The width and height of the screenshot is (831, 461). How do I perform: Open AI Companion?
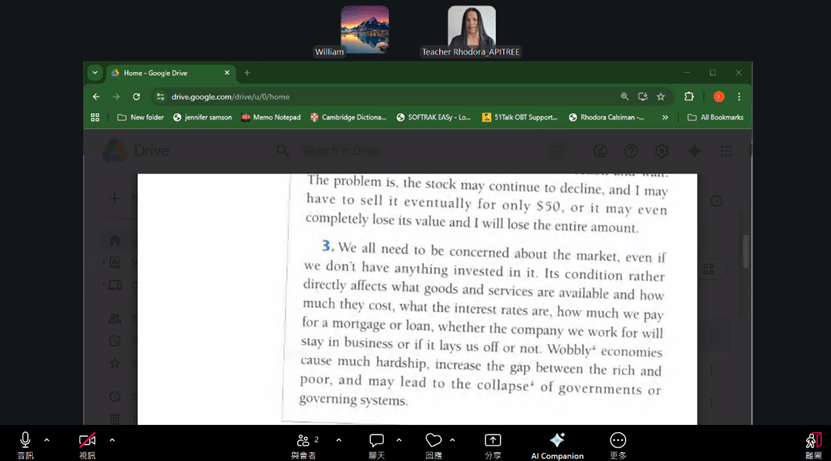coord(557,444)
